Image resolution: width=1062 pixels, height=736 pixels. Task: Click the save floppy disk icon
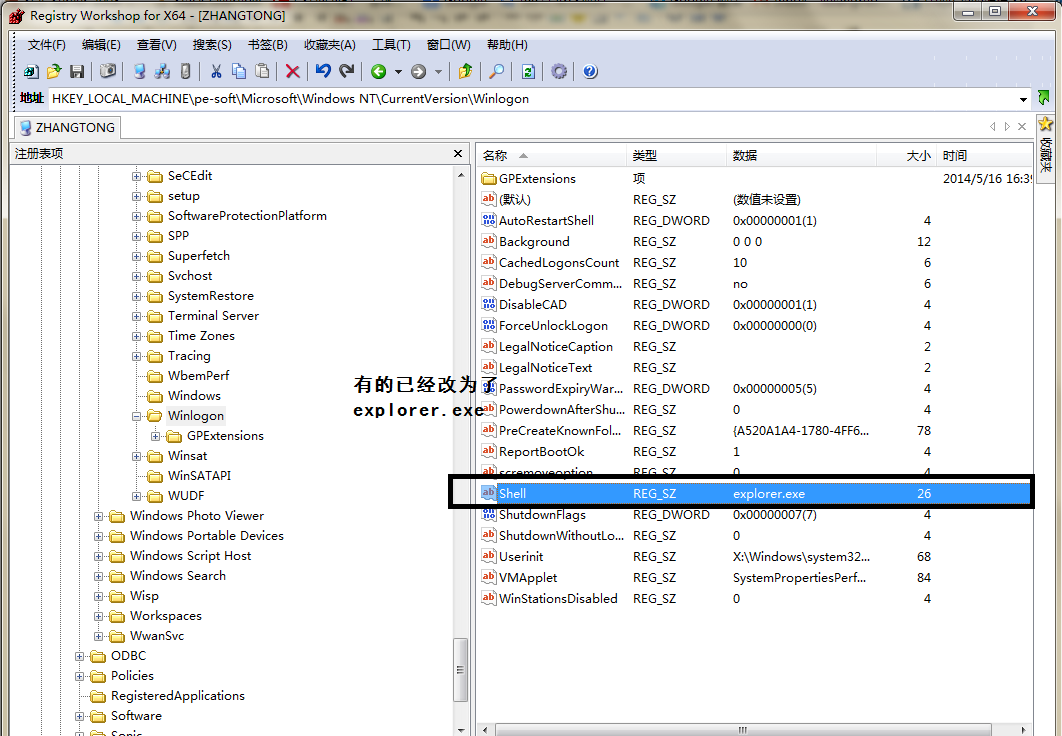[x=77, y=71]
